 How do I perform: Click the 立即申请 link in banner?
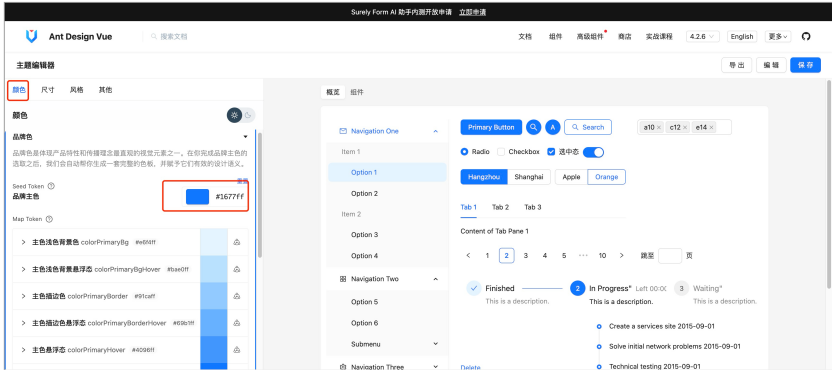click(473, 12)
